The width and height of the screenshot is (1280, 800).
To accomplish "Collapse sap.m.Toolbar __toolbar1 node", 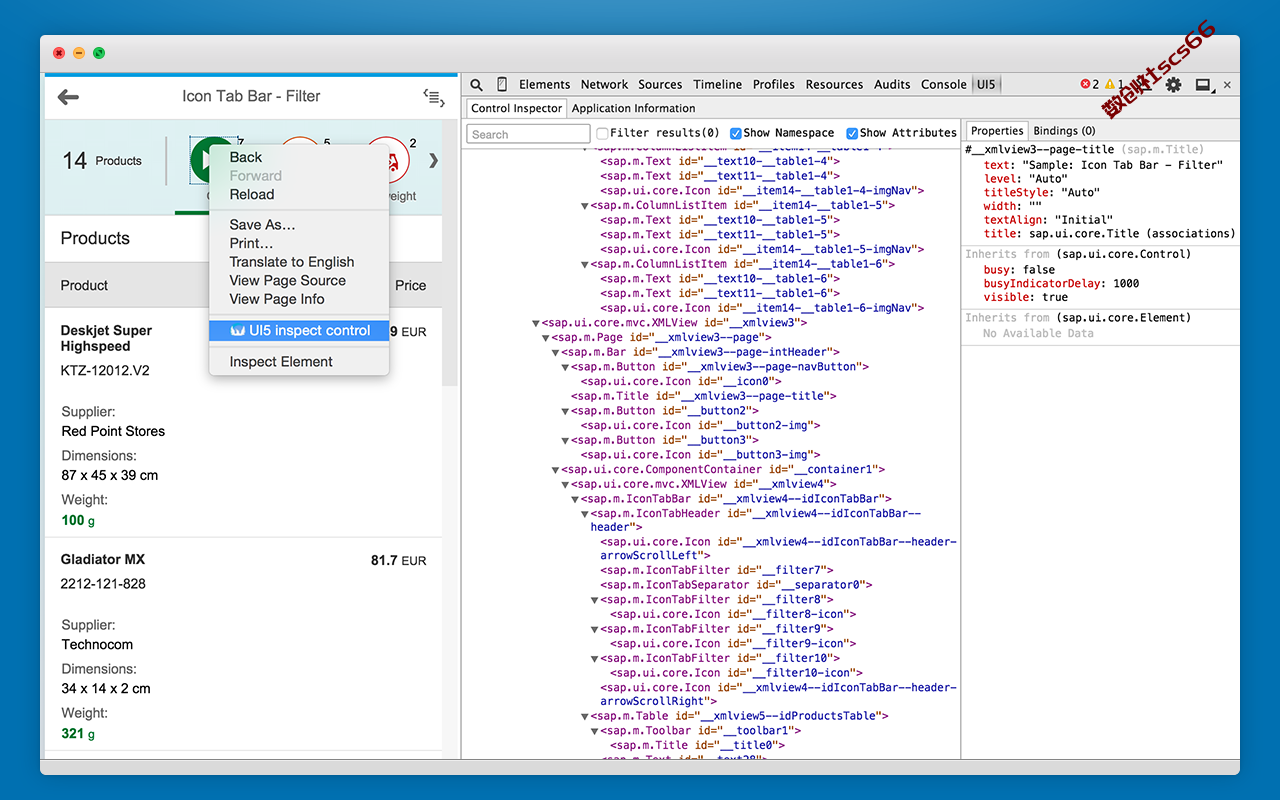I will 596,731.
